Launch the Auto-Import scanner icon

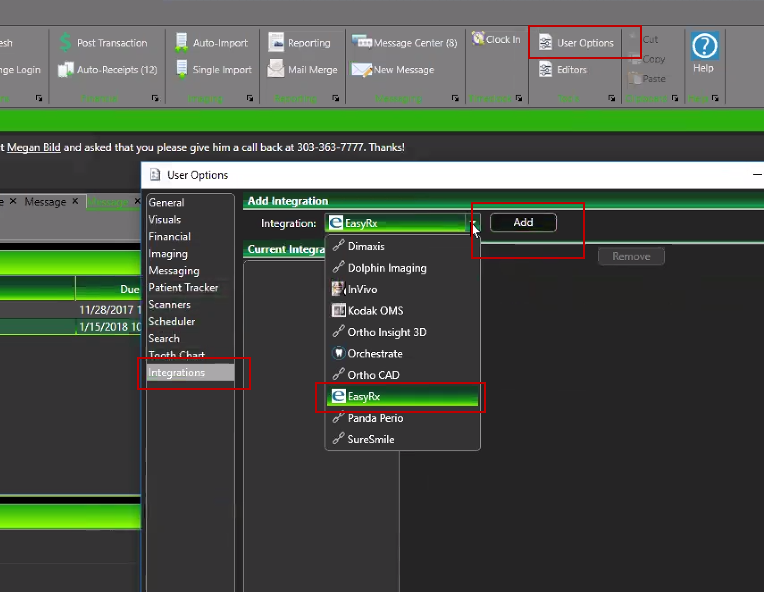(181, 42)
